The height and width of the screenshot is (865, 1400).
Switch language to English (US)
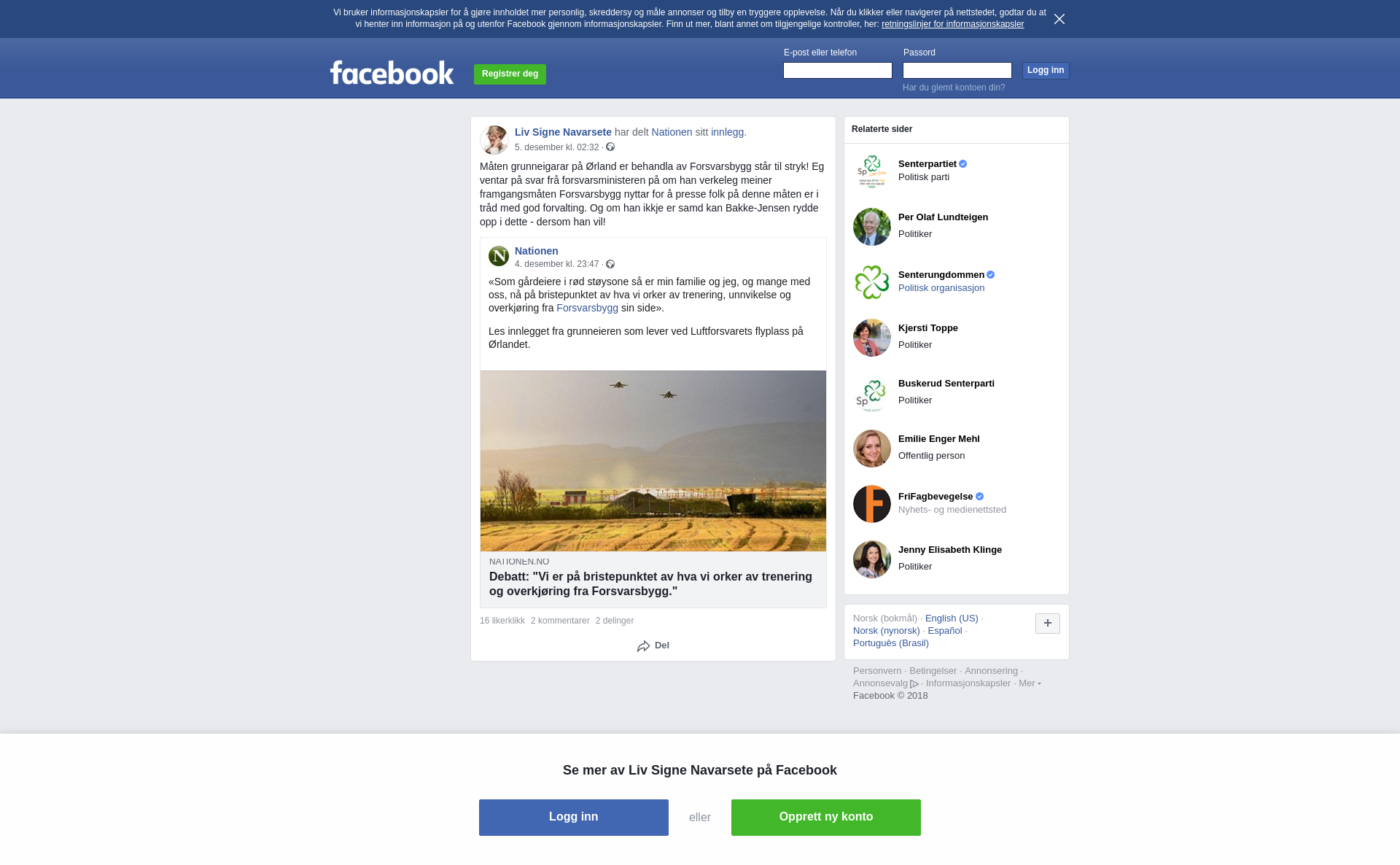[x=952, y=618]
